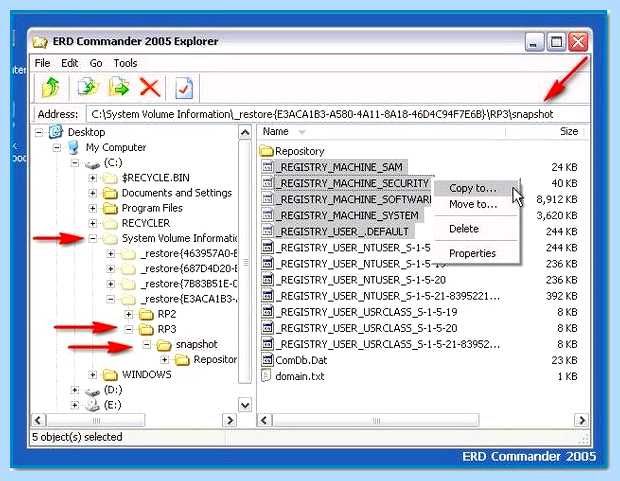The image size is (620, 481).
Task: Select Repository subfolder in tree
Action: pyautogui.click(x=215, y=360)
